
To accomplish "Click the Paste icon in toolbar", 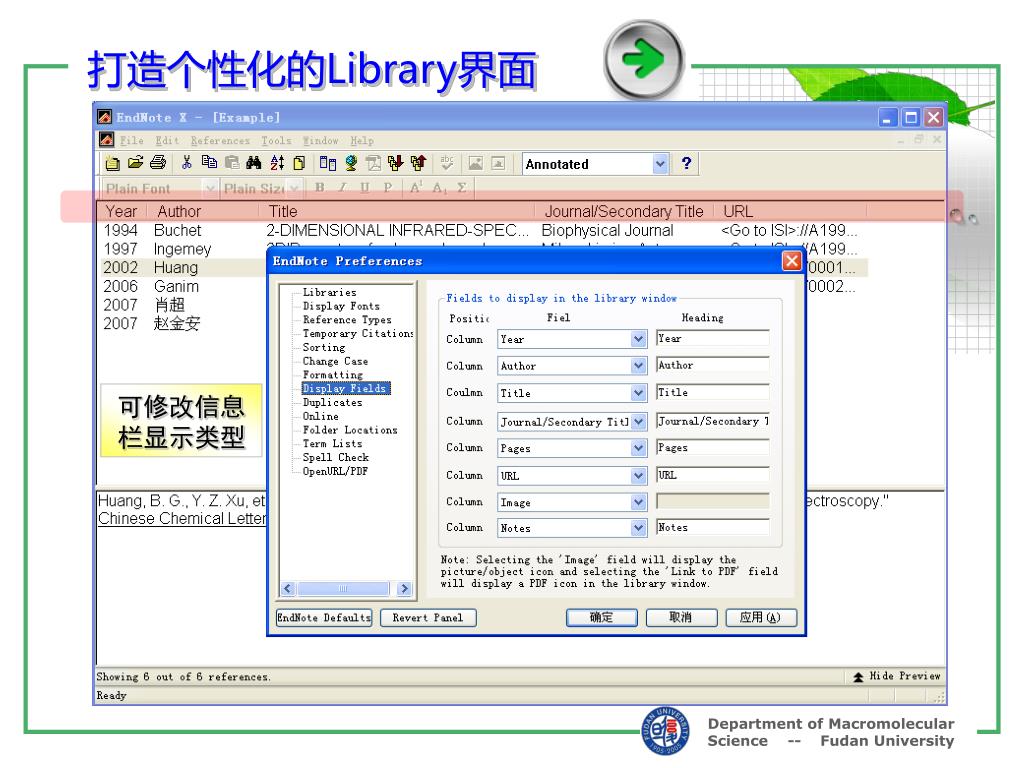I will click(x=232, y=163).
